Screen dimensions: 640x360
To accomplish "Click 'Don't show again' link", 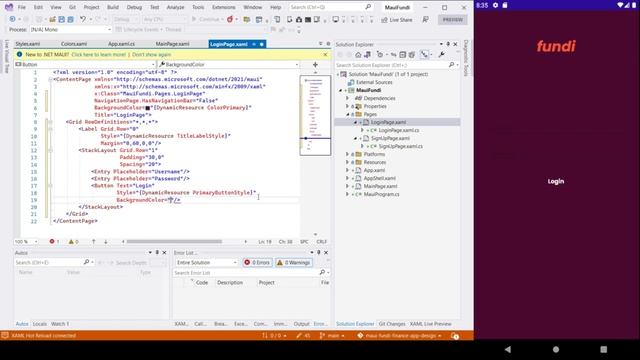I will coord(151,55).
